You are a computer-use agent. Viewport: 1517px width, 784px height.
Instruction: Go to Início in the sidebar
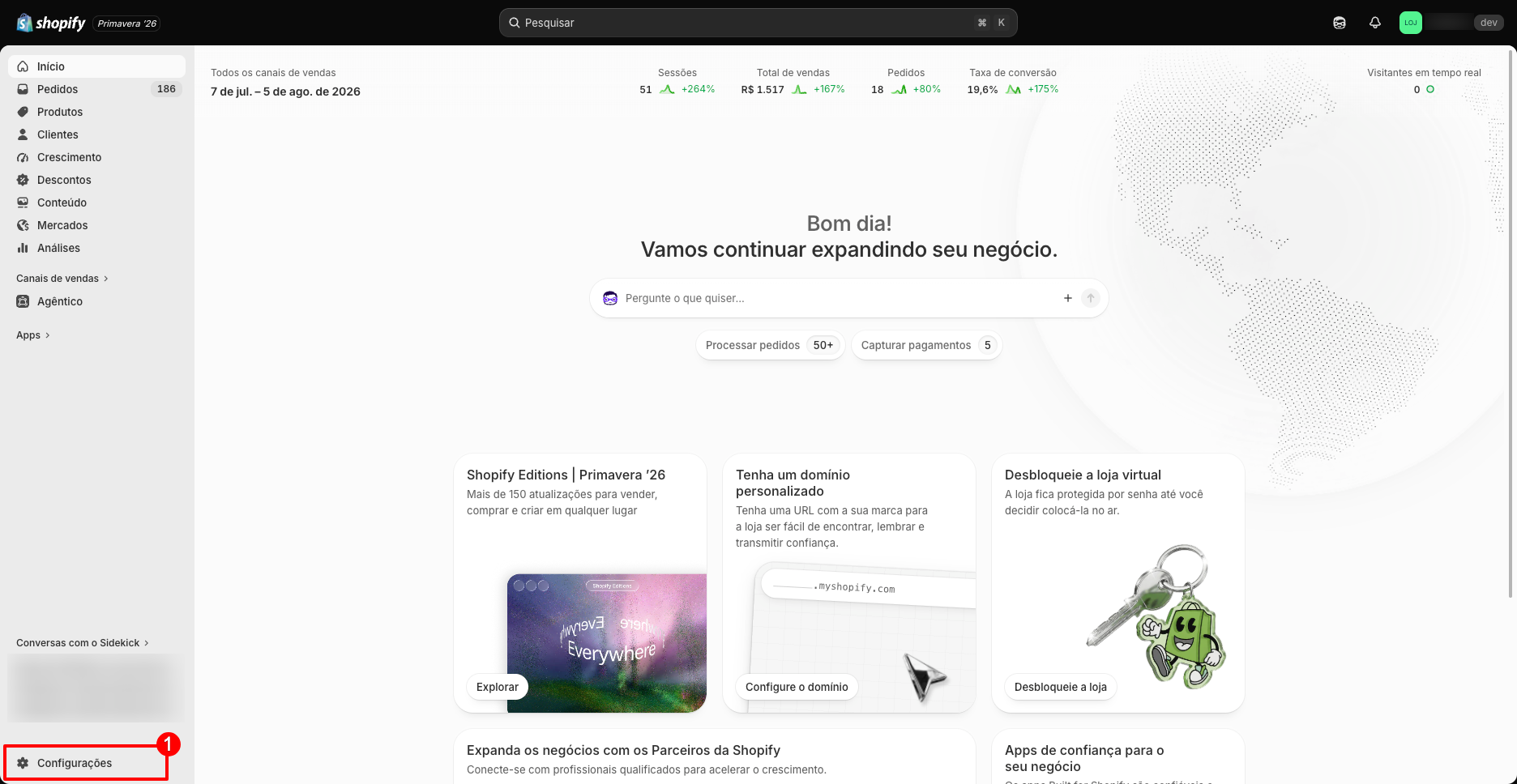[x=96, y=66]
